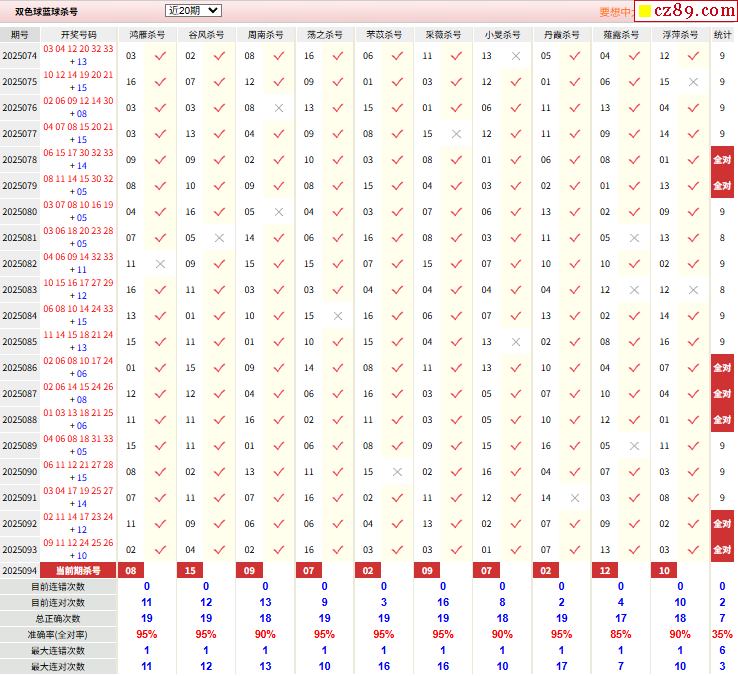
Task: Select the 荡之杀号 column header
Action: coord(325,35)
